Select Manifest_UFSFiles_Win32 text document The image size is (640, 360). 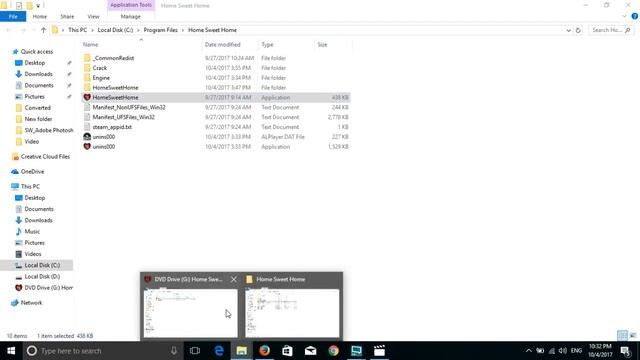coord(123,117)
